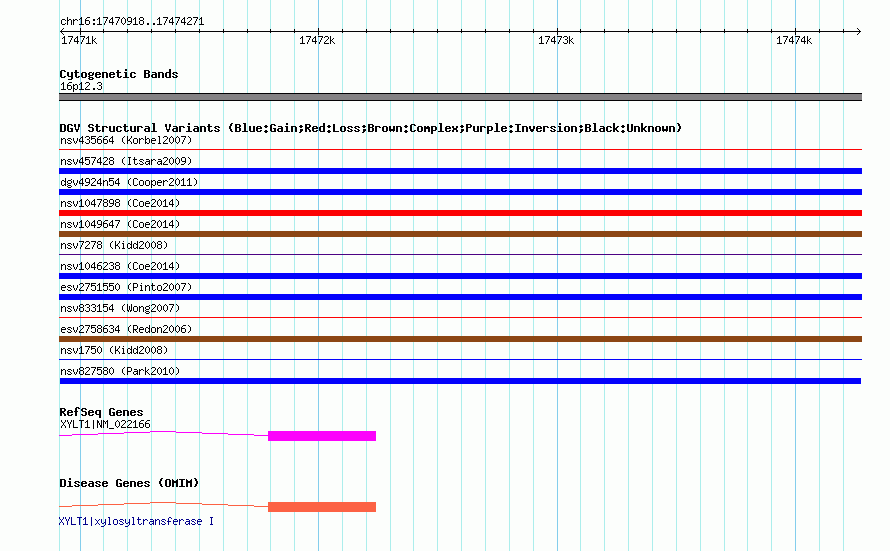Viewport: 890px width, 551px height.
Task: Click the magenta XYLT1 RefSeq exon block
Action: coord(322,436)
